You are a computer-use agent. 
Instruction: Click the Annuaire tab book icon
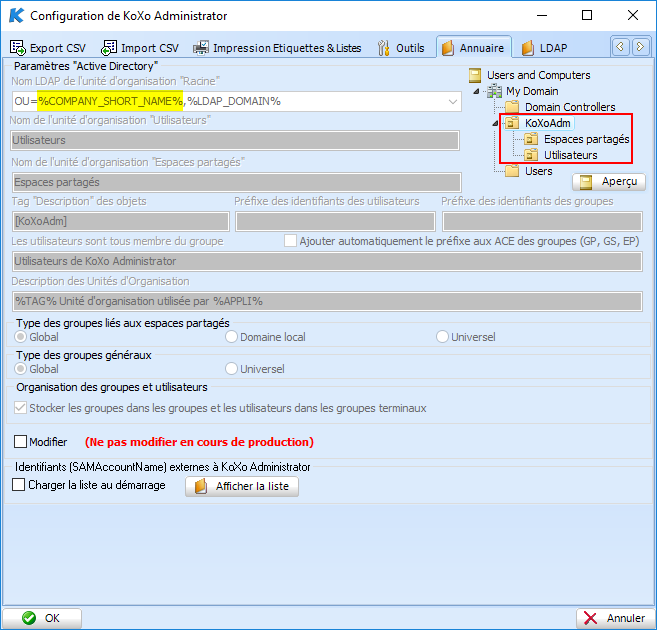pos(447,48)
